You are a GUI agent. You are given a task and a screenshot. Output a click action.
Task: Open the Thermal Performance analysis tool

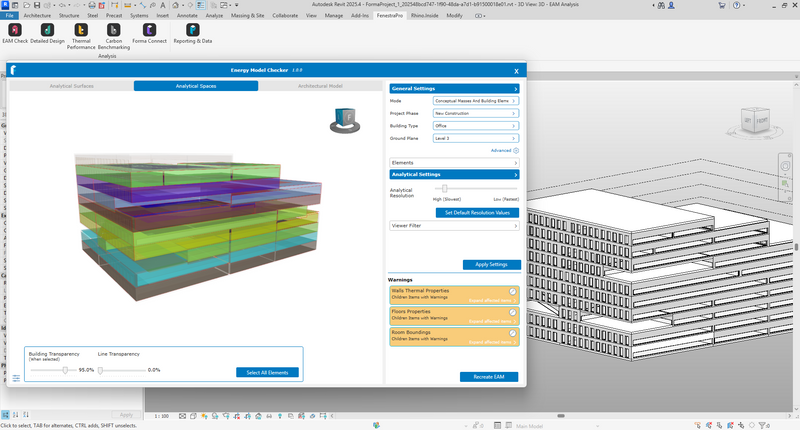[x=81, y=36]
